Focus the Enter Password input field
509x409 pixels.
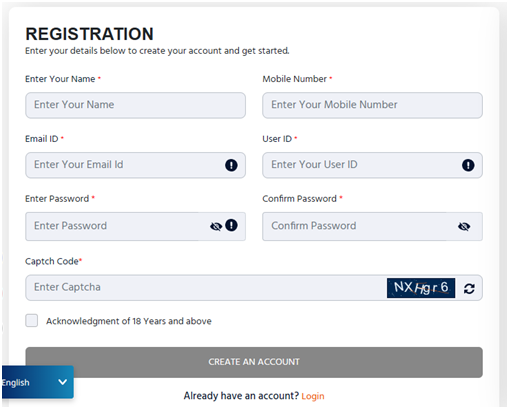pos(135,226)
